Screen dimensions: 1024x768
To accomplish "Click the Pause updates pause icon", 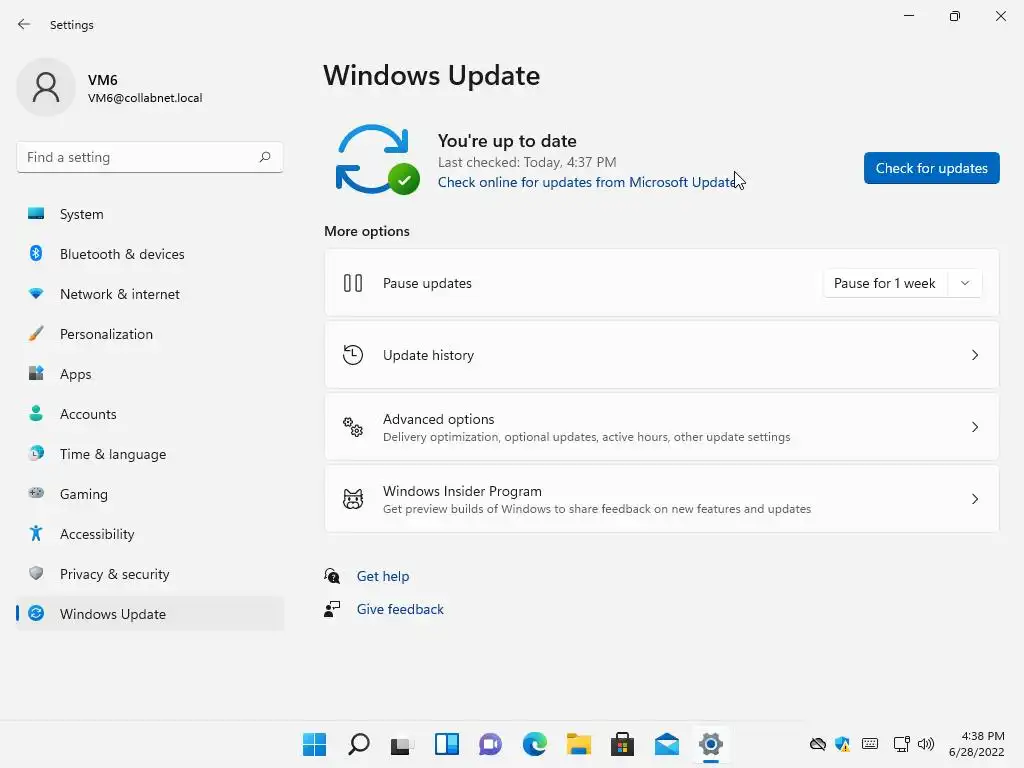I will pos(353,283).
